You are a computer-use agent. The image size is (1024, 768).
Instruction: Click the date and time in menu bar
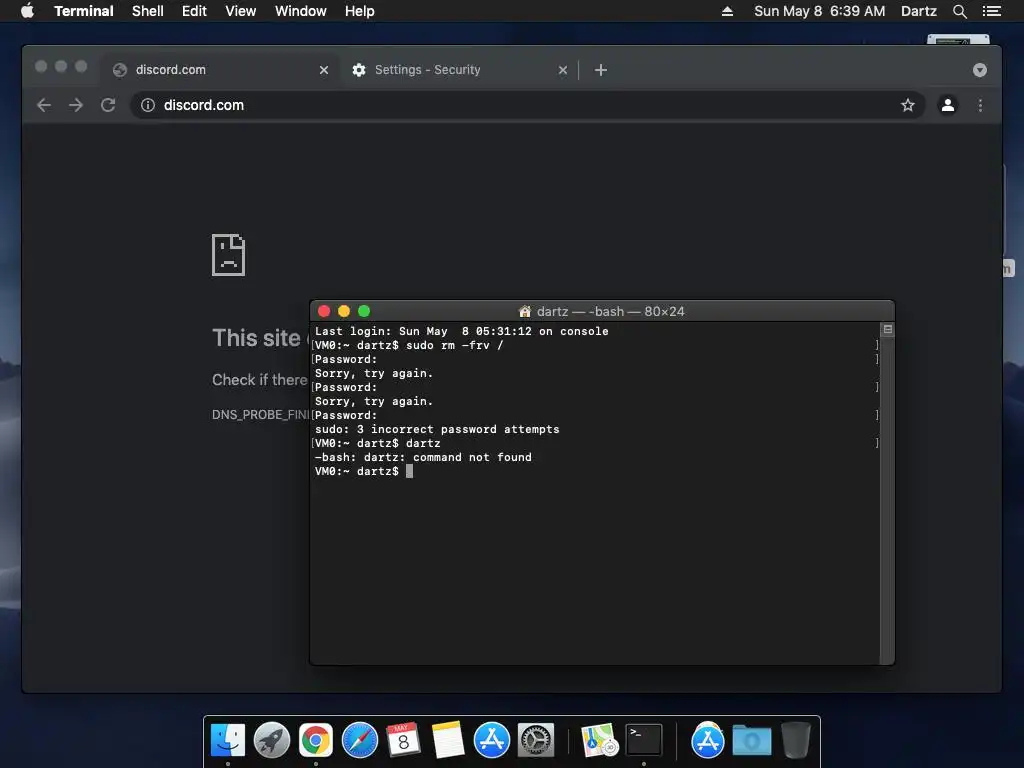tap(820, 11)
